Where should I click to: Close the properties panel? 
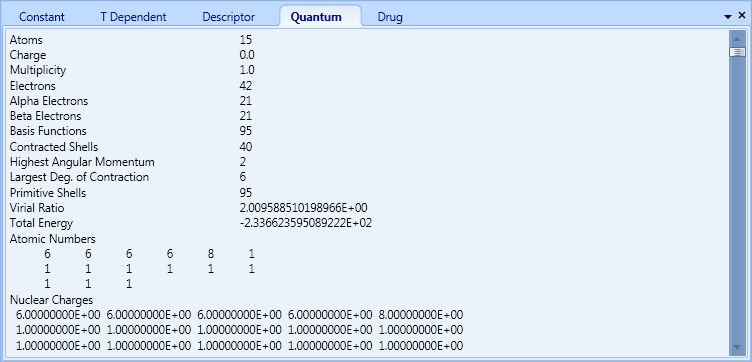pyautogui.click(x=742, y=16)
